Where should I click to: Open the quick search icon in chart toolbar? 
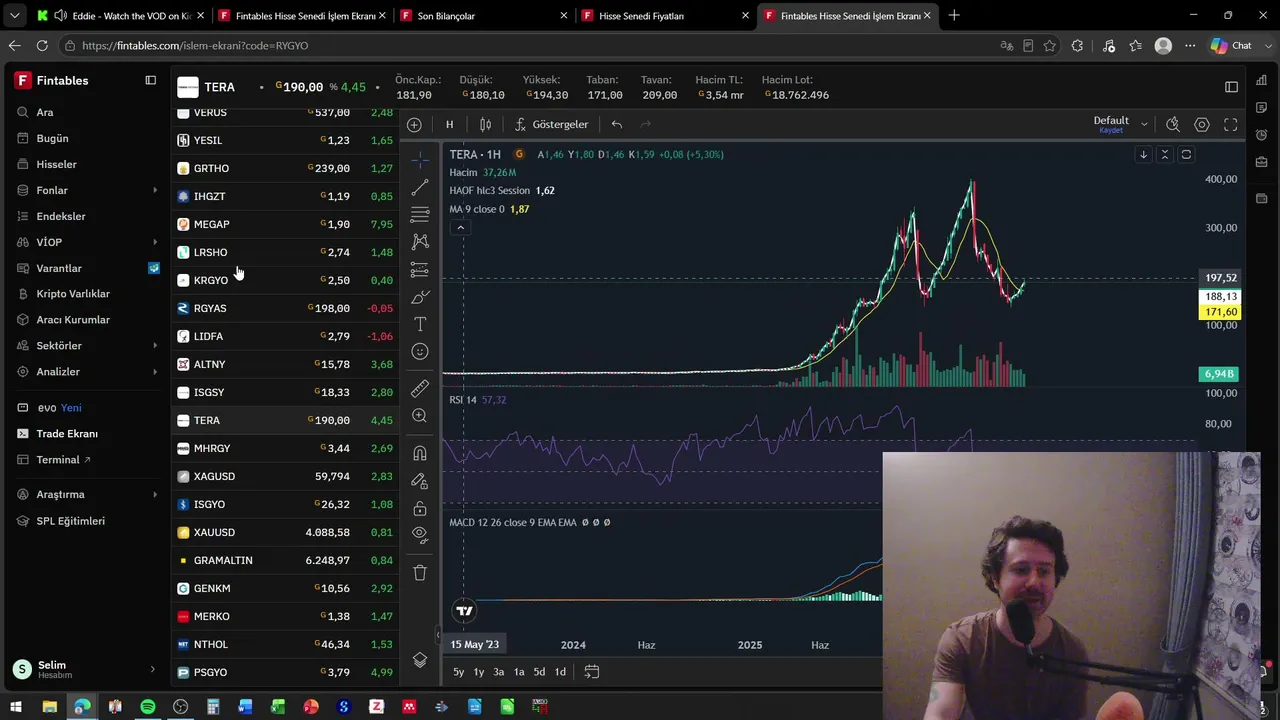point(1173,124)
